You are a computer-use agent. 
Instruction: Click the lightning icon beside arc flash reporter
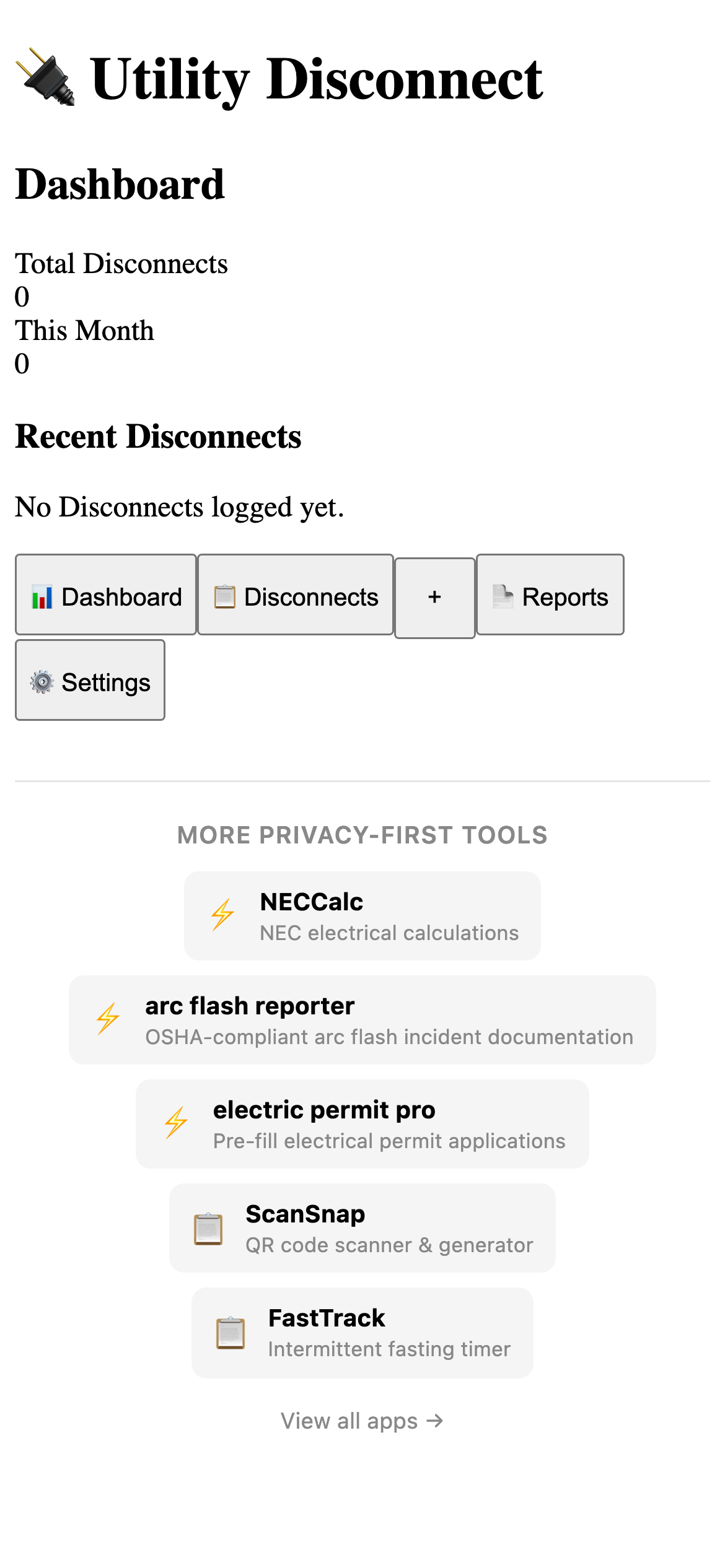point(108,1021)
